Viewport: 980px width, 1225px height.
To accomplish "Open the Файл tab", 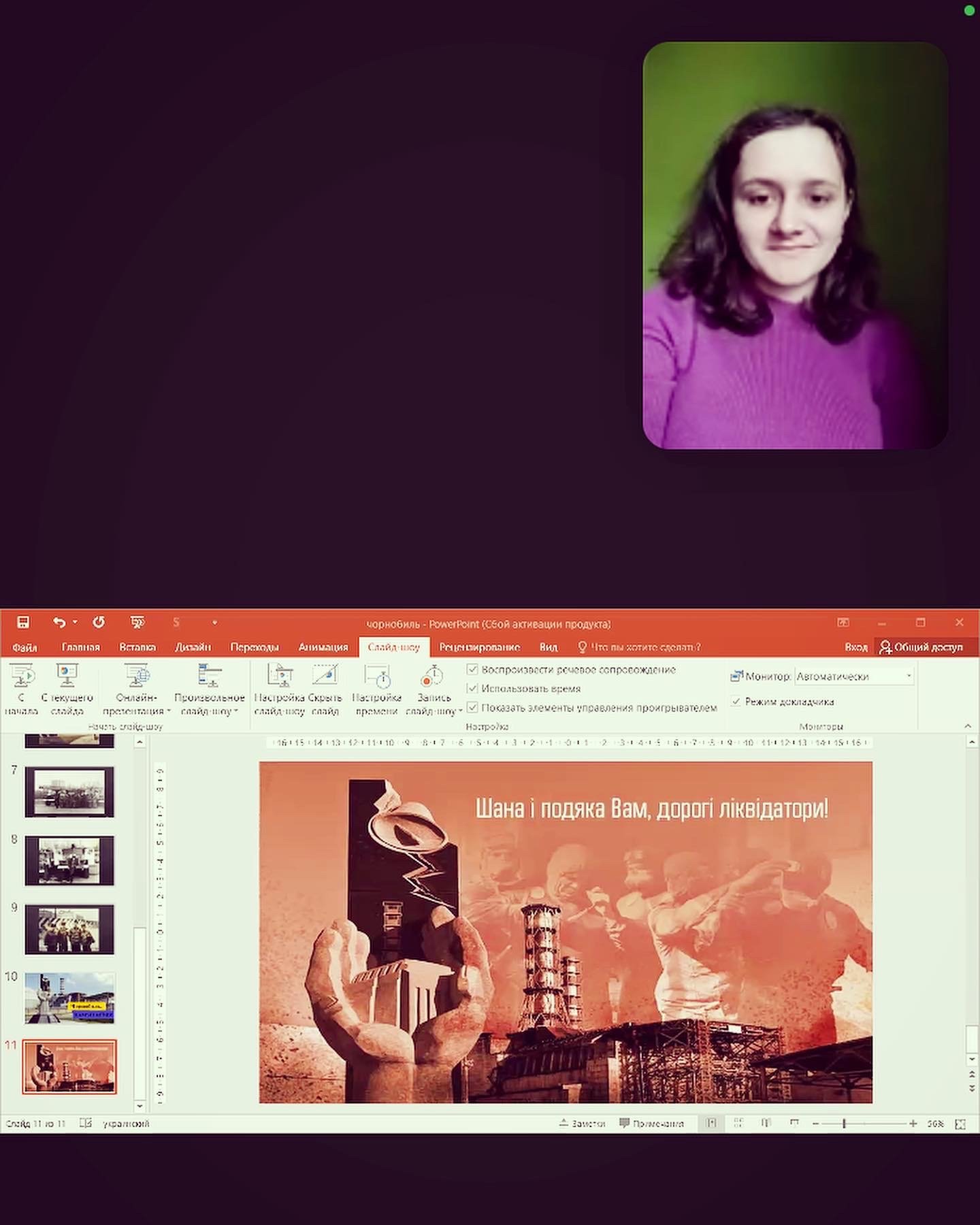I will click(24, 647).
